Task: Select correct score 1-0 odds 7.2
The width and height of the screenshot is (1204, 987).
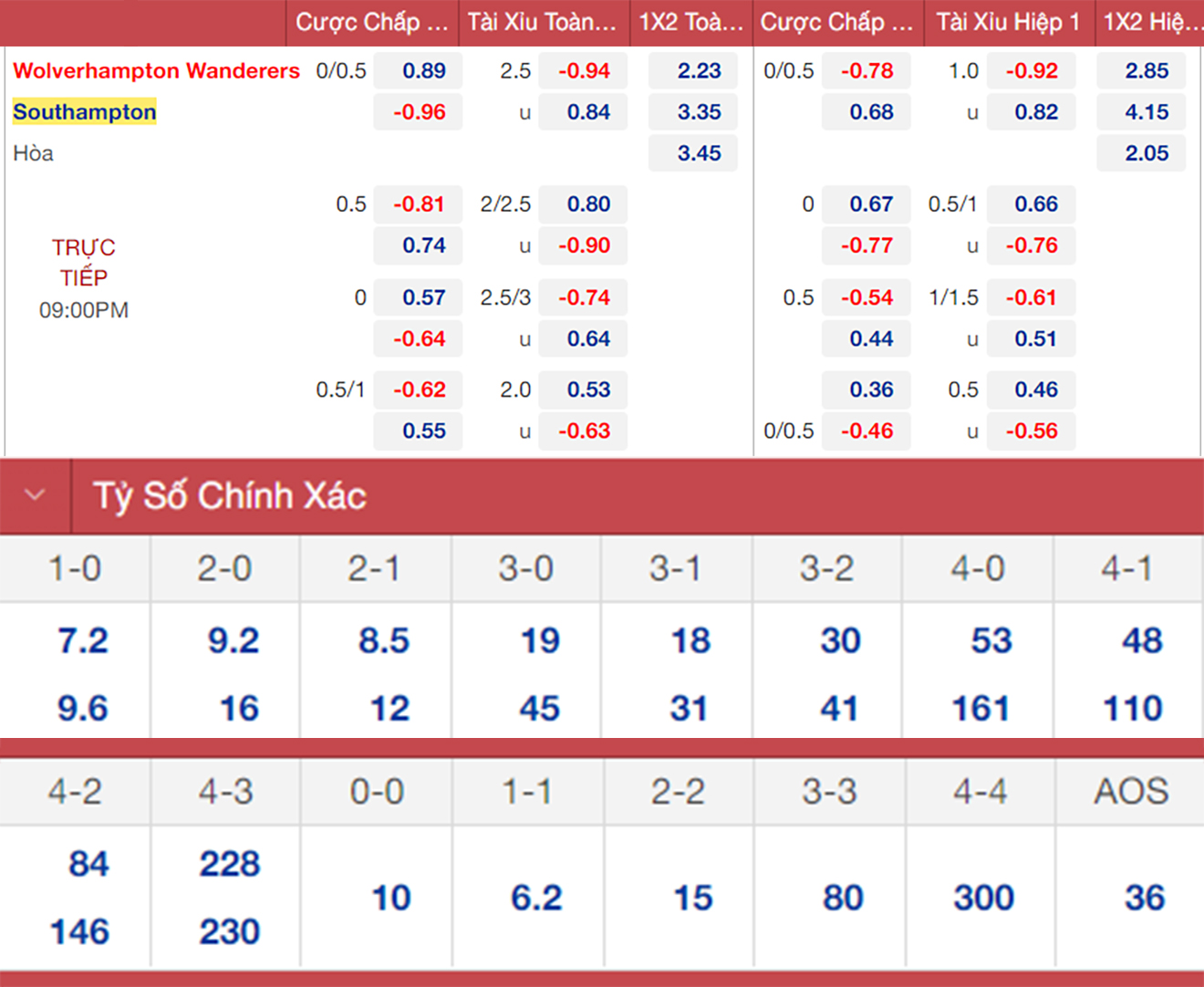Action: pyautogui.click(x=82, y=640)
